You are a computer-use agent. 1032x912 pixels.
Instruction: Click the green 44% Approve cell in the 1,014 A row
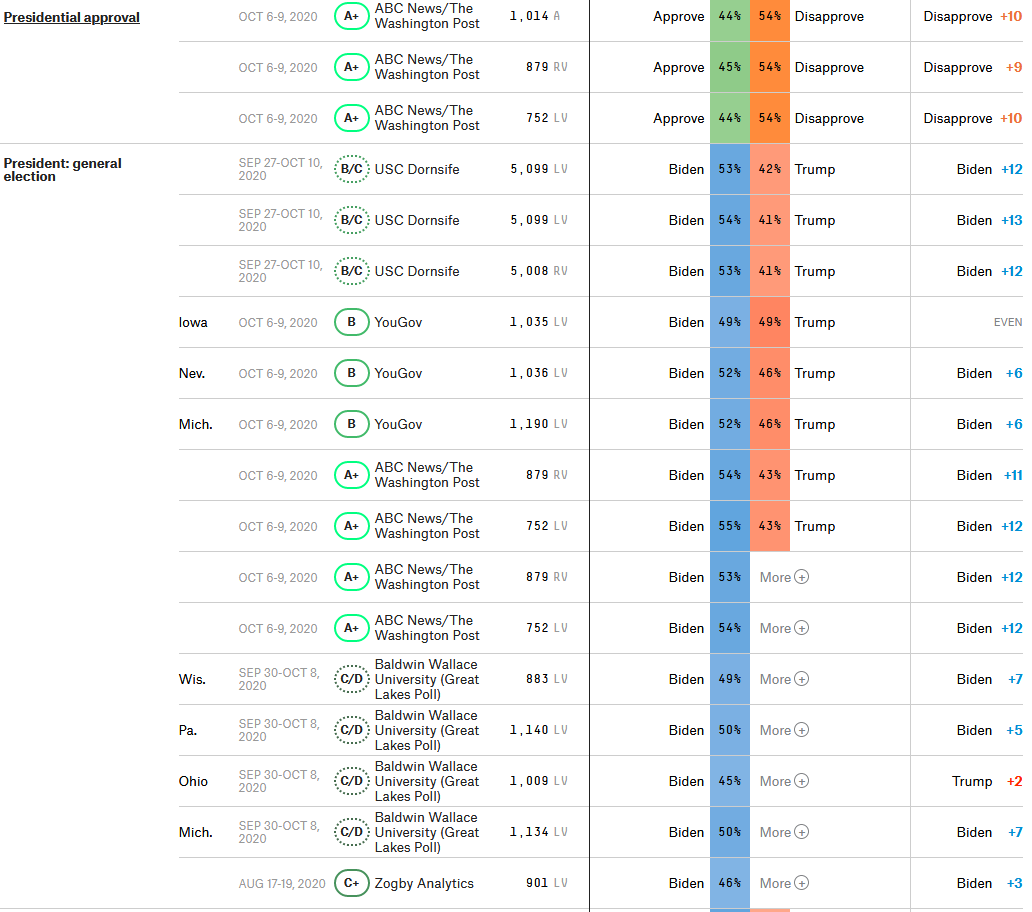coord(730,17)
